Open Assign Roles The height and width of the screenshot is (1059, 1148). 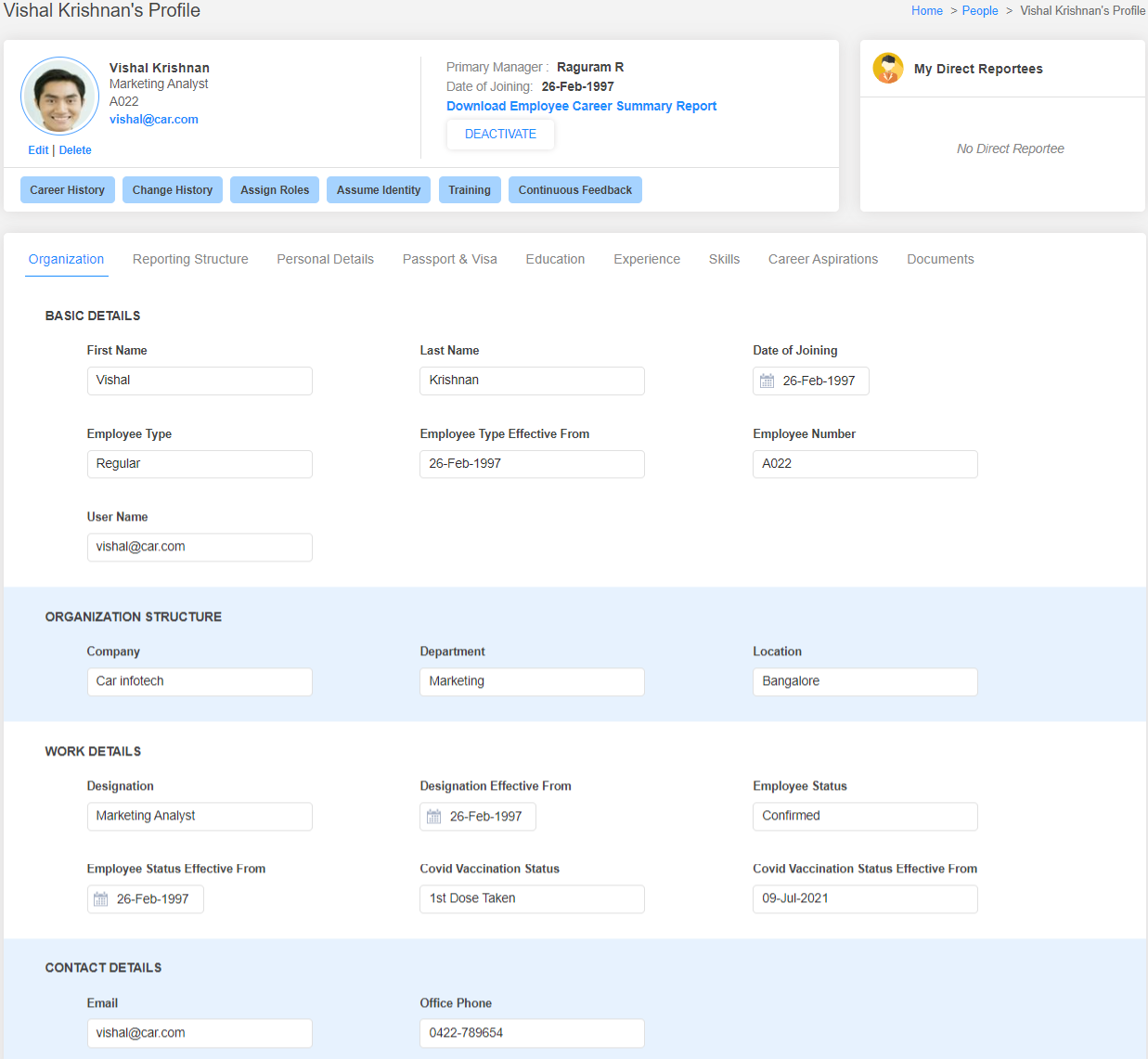(274, 189)
